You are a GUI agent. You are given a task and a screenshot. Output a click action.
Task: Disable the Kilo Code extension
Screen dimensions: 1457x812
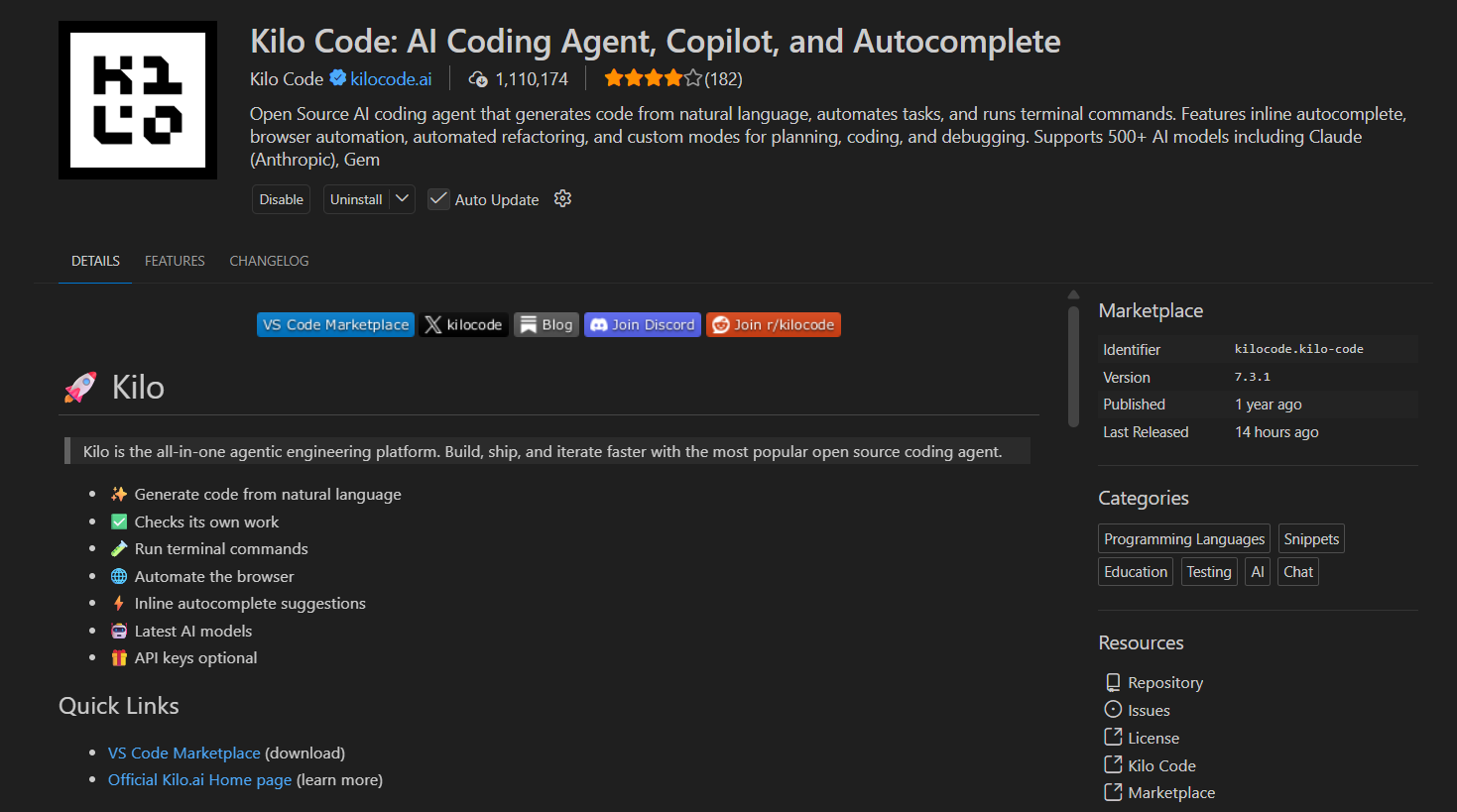point(281,199)
